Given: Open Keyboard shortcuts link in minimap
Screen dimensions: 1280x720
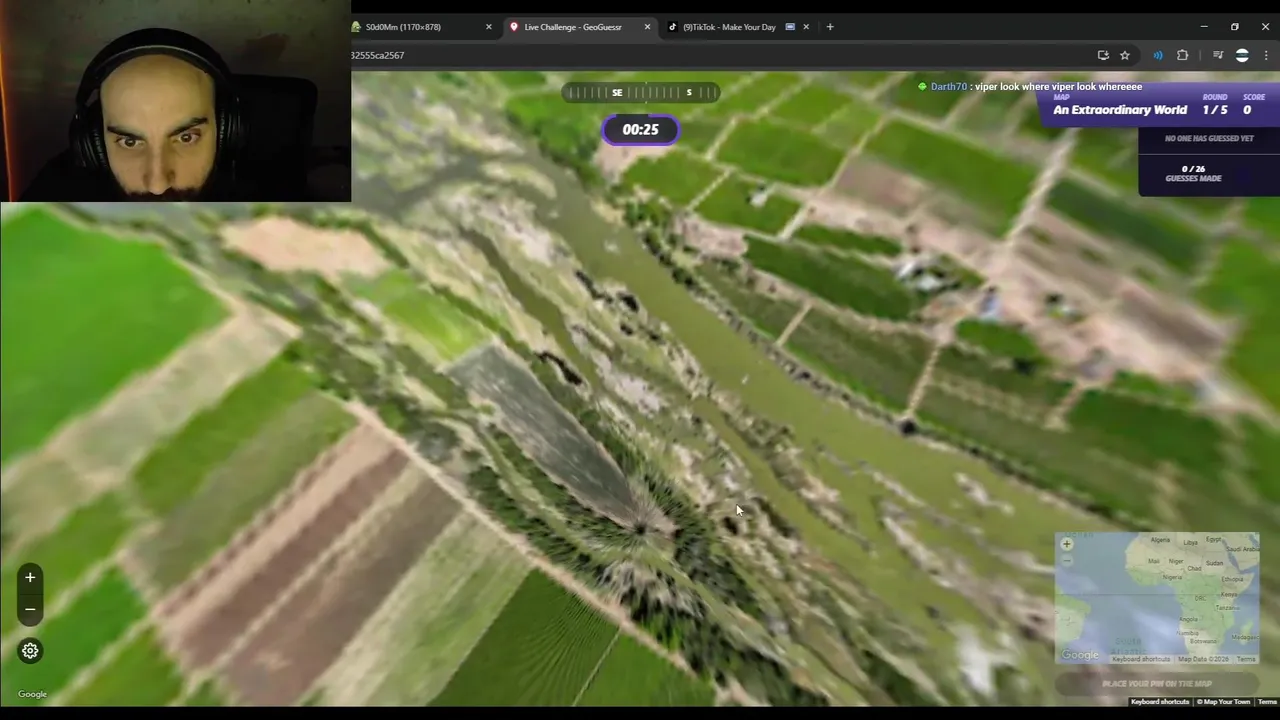Looking at the screenshot, I should click(1141, 659).
